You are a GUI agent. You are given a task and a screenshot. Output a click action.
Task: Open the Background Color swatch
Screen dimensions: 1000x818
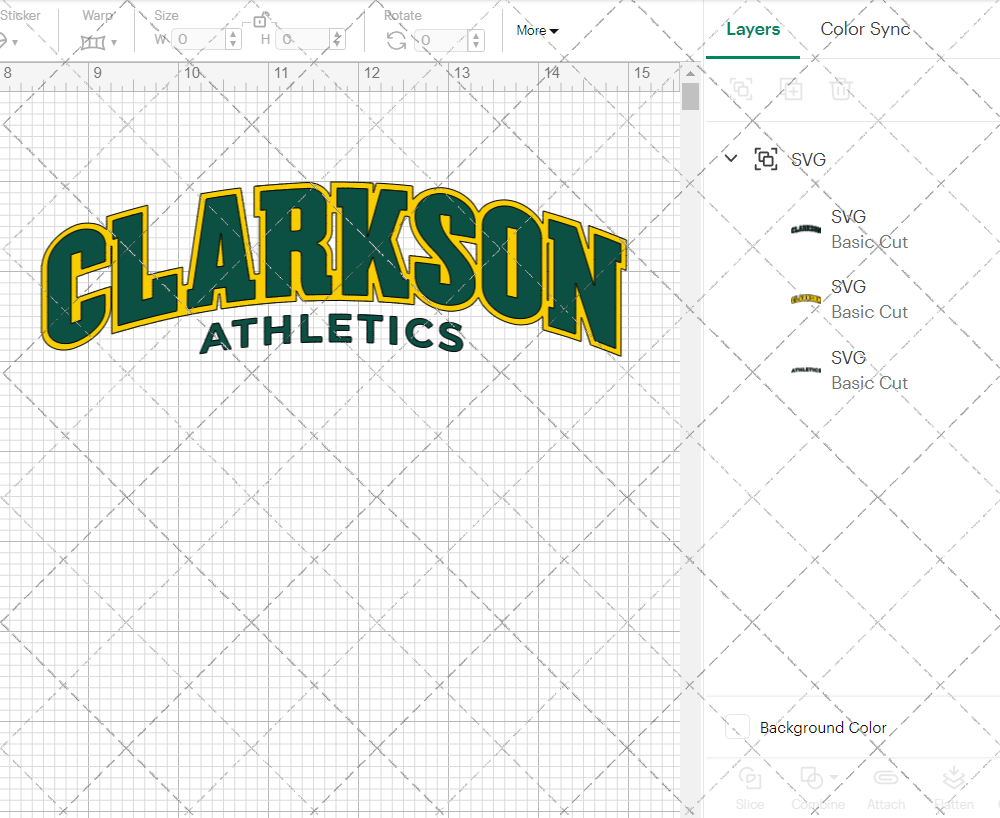pyautogui.click(x=735, y=728)
